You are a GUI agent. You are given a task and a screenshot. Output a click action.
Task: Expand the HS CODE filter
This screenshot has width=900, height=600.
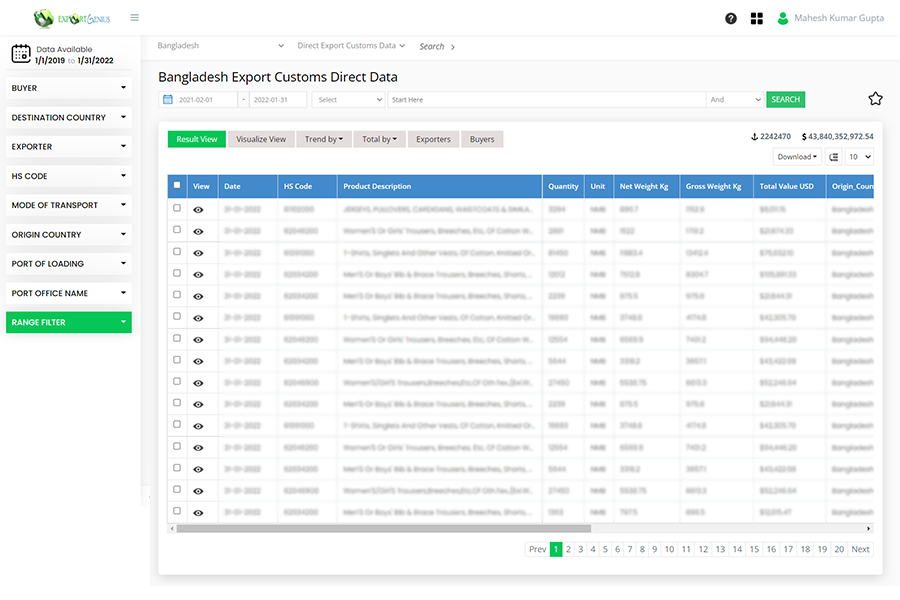pyautogui.click(x=68, y=176)
